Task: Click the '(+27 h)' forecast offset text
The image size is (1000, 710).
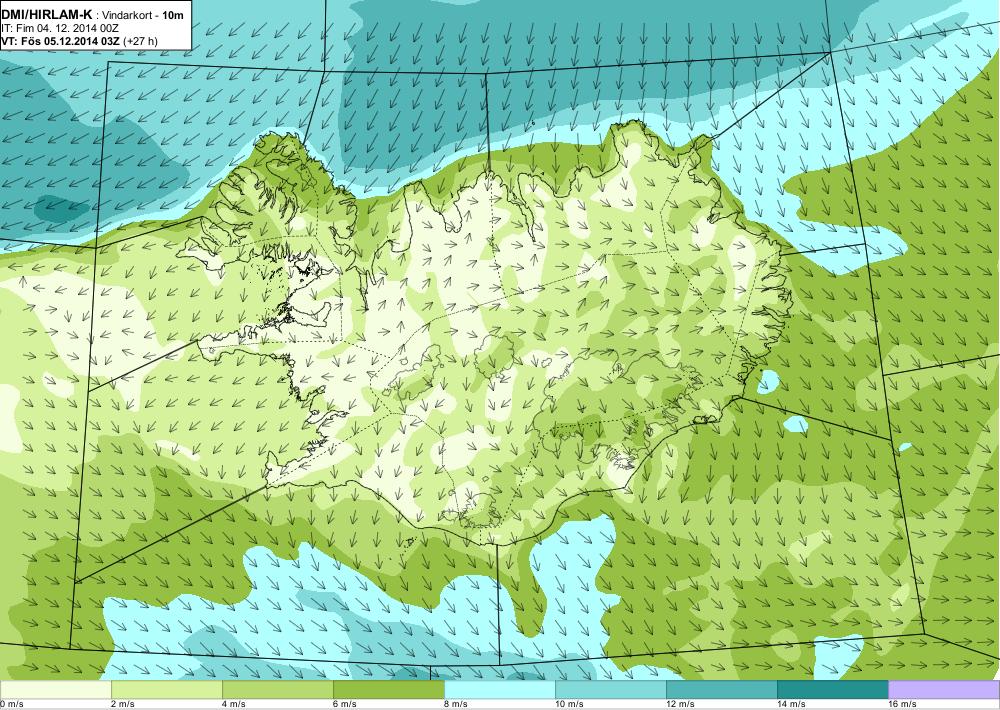Action: (140, 41)
